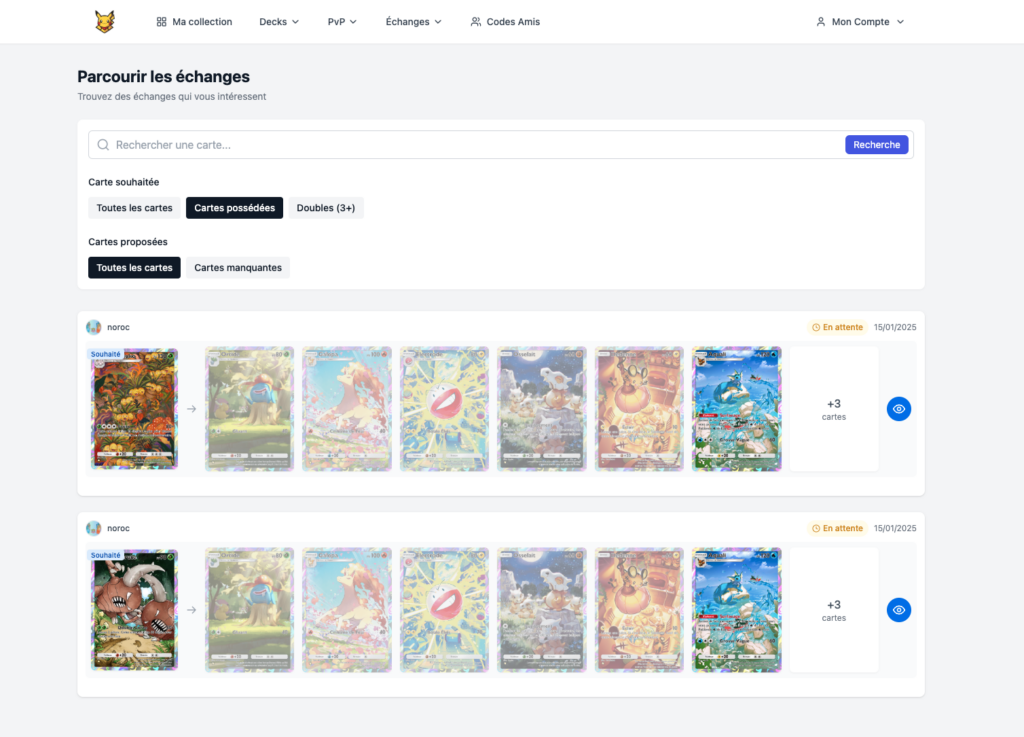Click noroc's avatar on the first trade
The image size is (1024, 737).
click(x=93, y=327)
